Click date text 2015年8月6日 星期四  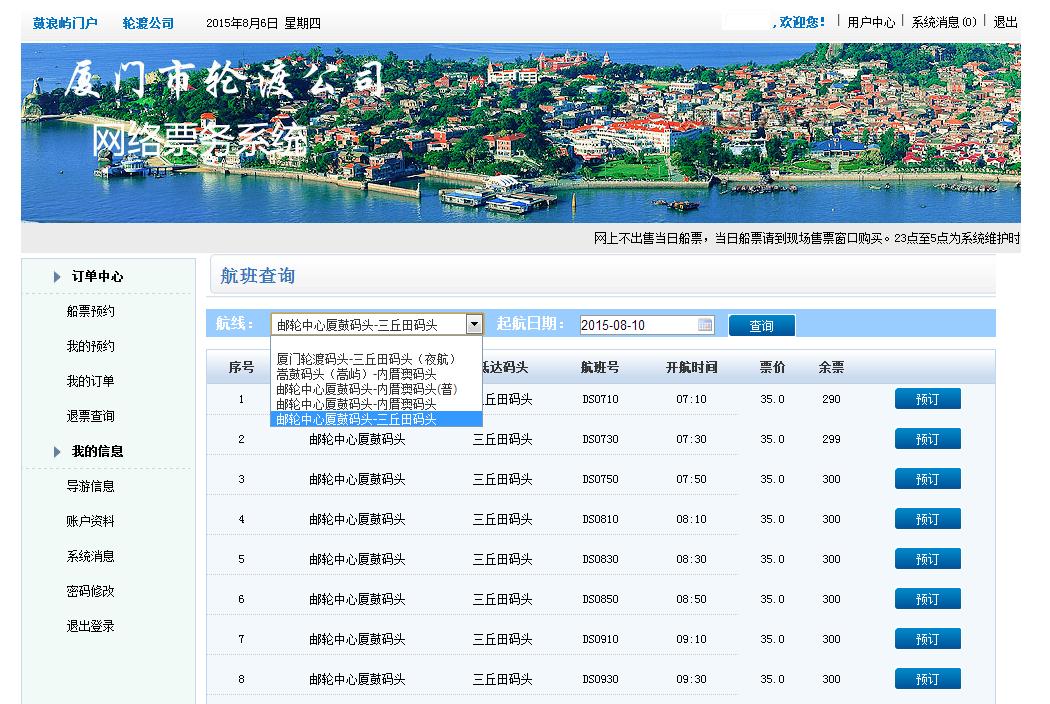263,23
